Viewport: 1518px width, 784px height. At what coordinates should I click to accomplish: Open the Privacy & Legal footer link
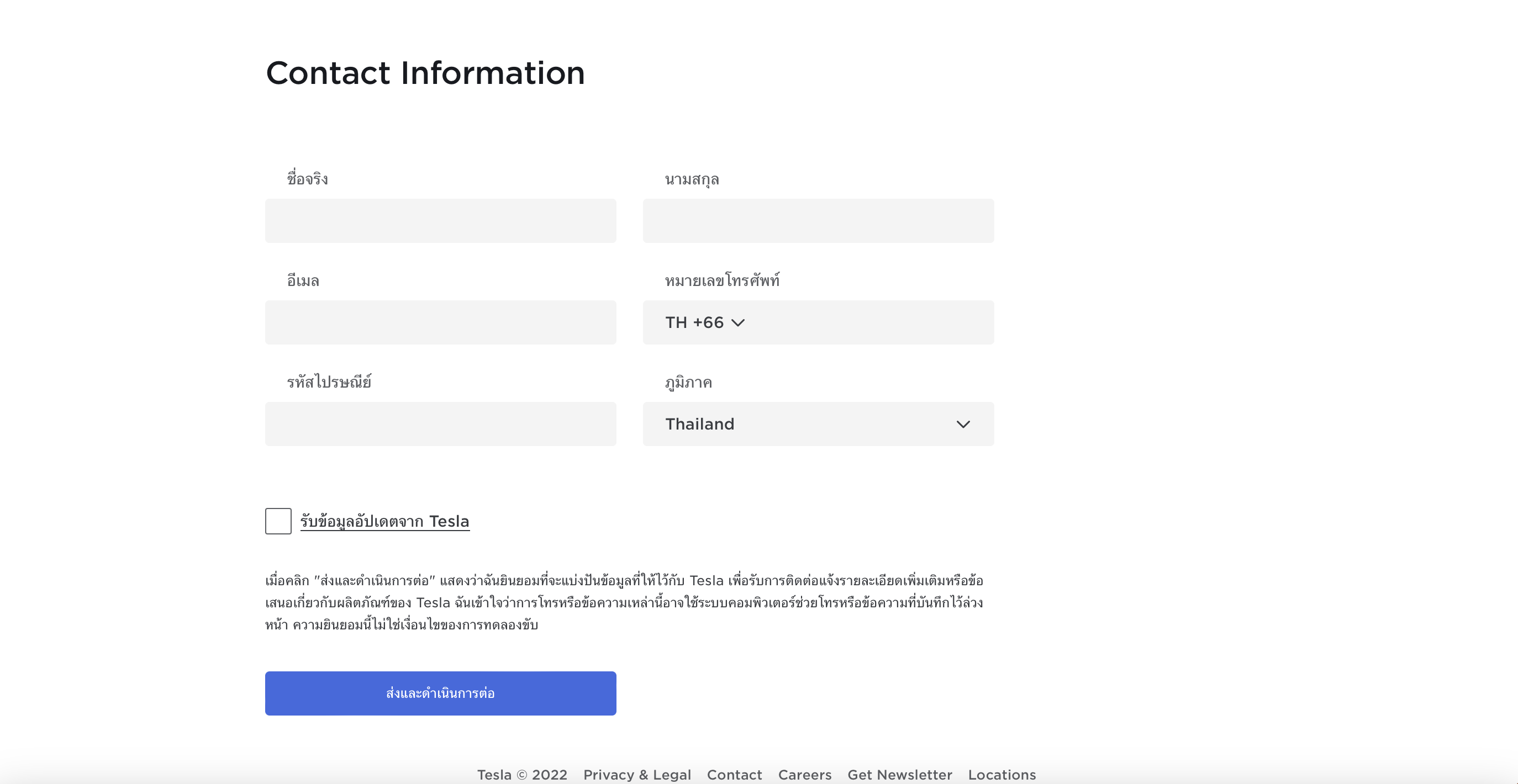[x=637, y=775]
